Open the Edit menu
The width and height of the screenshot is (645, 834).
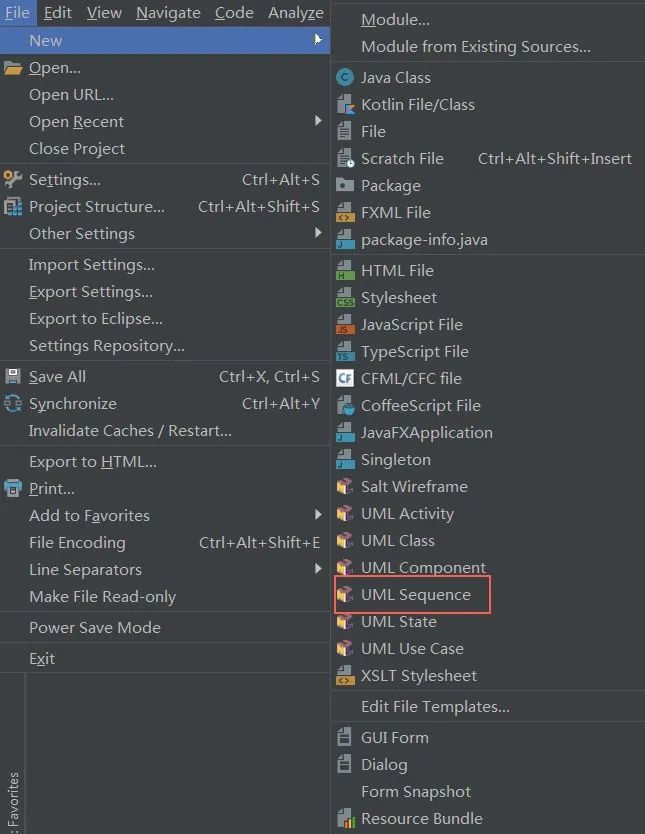click(57, 12)
